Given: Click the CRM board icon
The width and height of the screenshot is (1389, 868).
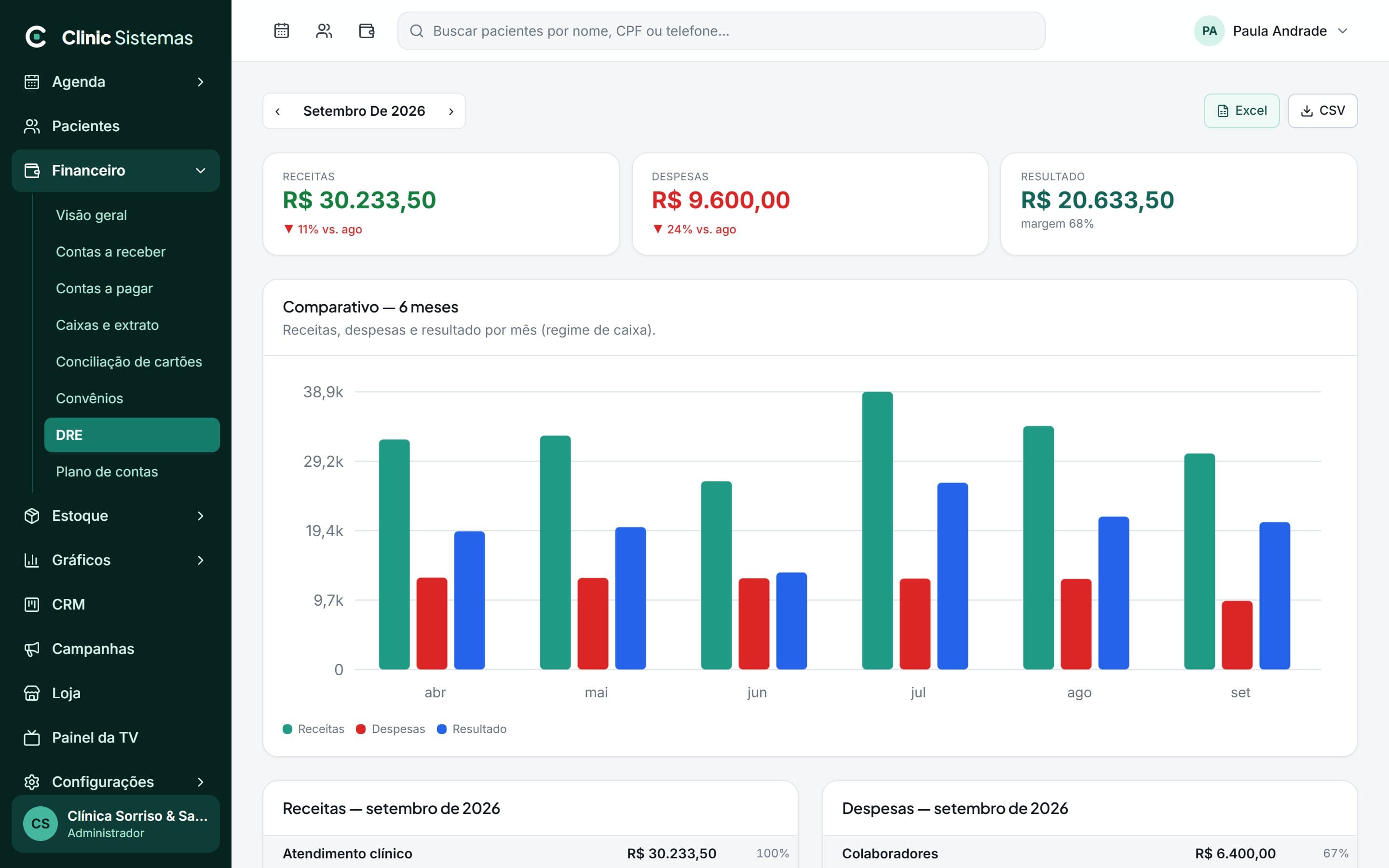Looking at the screenshot, I should (x=32, y=605).
